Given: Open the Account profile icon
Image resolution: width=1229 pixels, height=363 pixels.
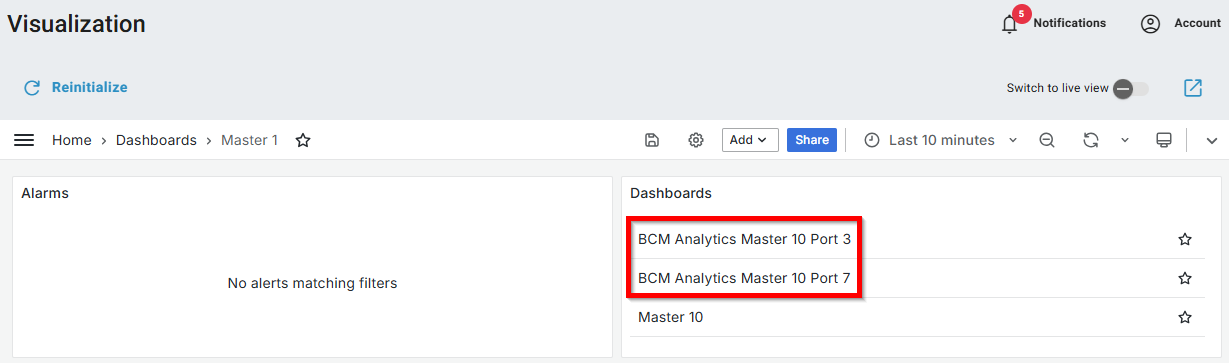Looking at the screenshot, I should tap(1150, 24).
